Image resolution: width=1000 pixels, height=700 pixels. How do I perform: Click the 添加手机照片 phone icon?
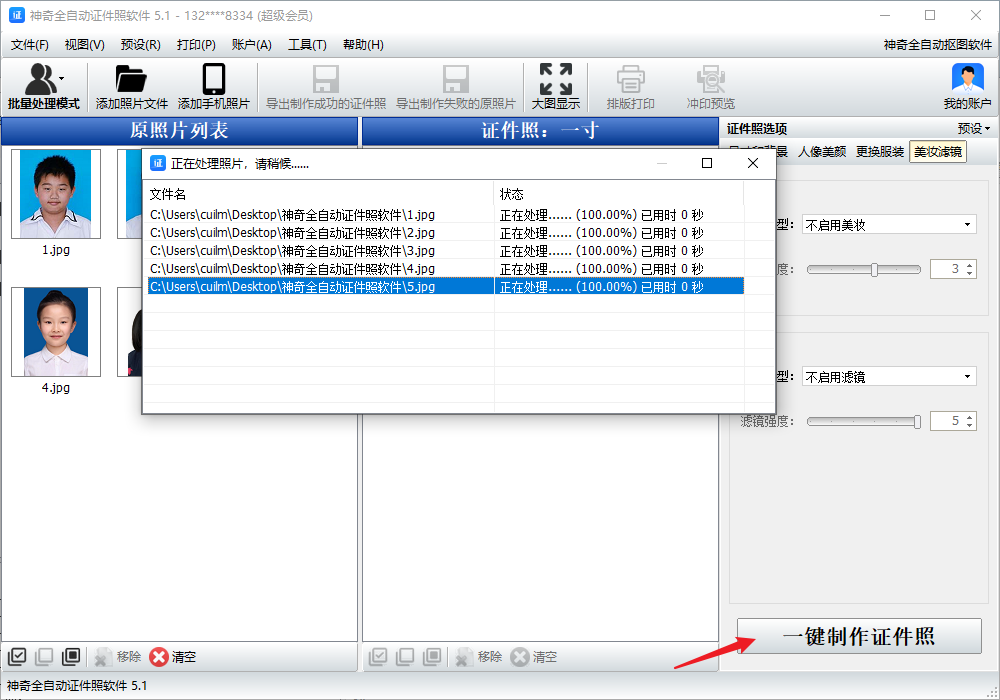[x=214, y=79]
